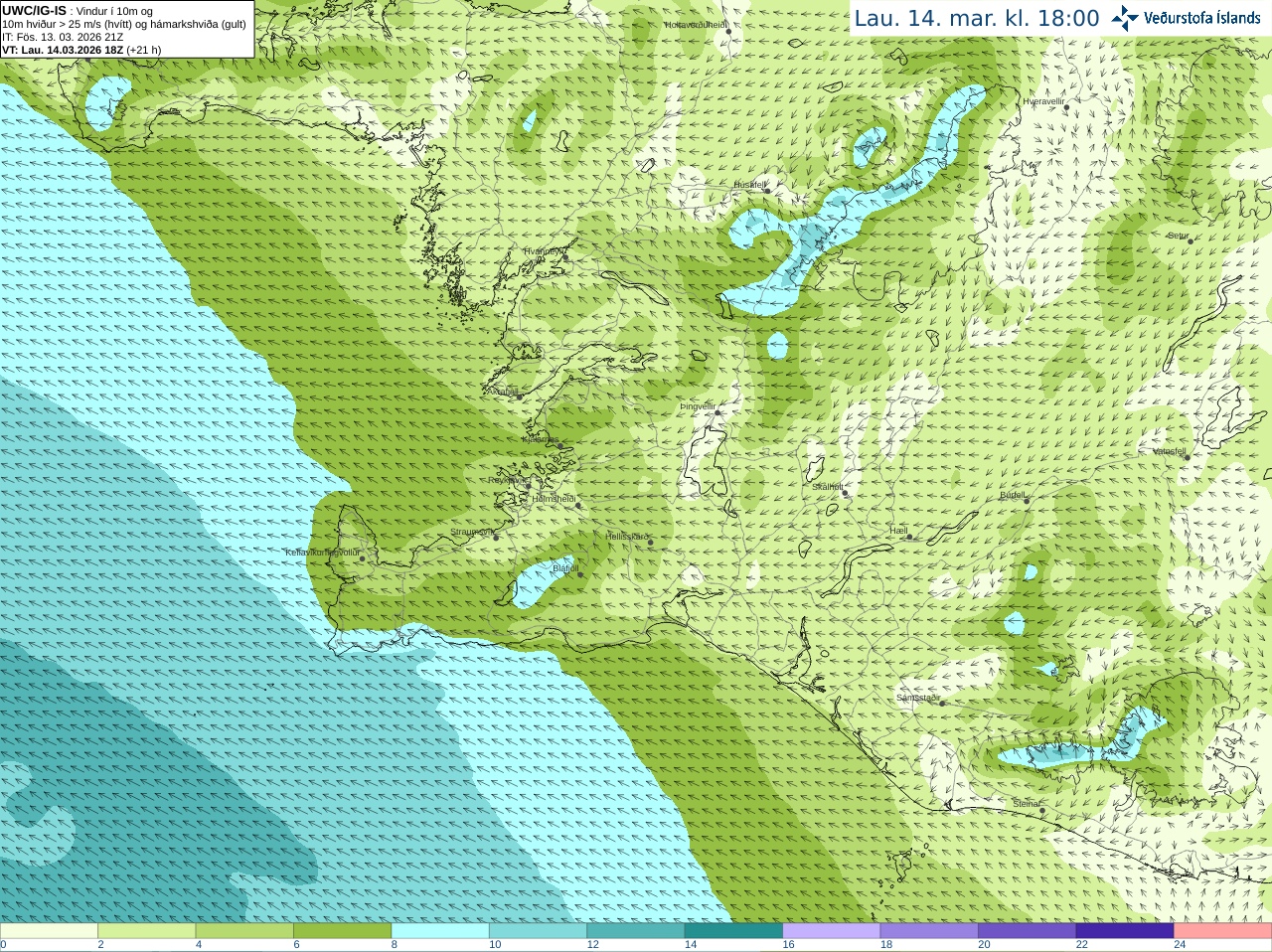
Task: Click the Húsafell station marker
Action: [x=766, y=190]
